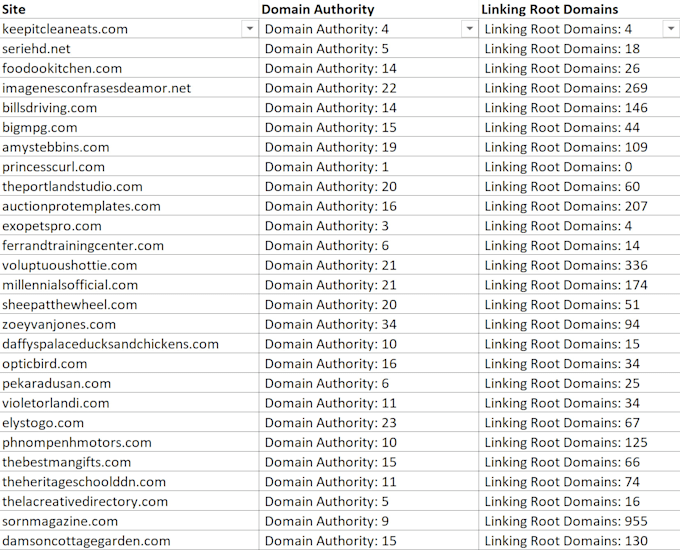
Task: Select the Site column header
Action: (x=129, y=9)
